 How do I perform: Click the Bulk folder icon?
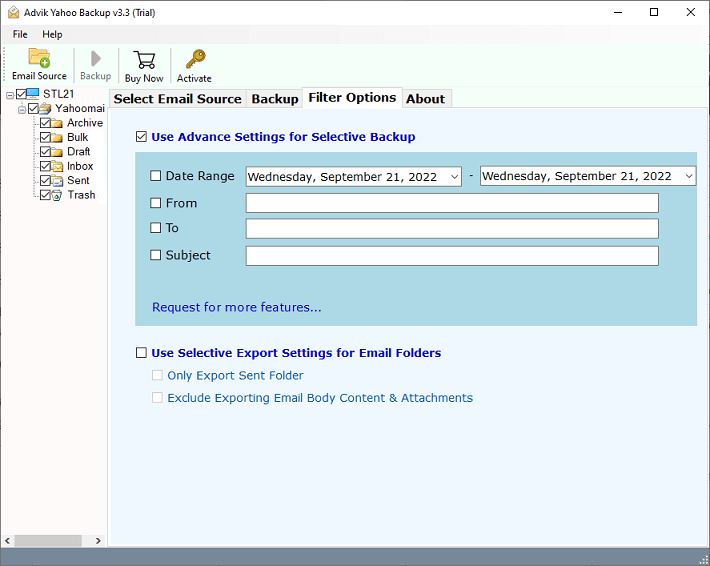click(57, 138)
